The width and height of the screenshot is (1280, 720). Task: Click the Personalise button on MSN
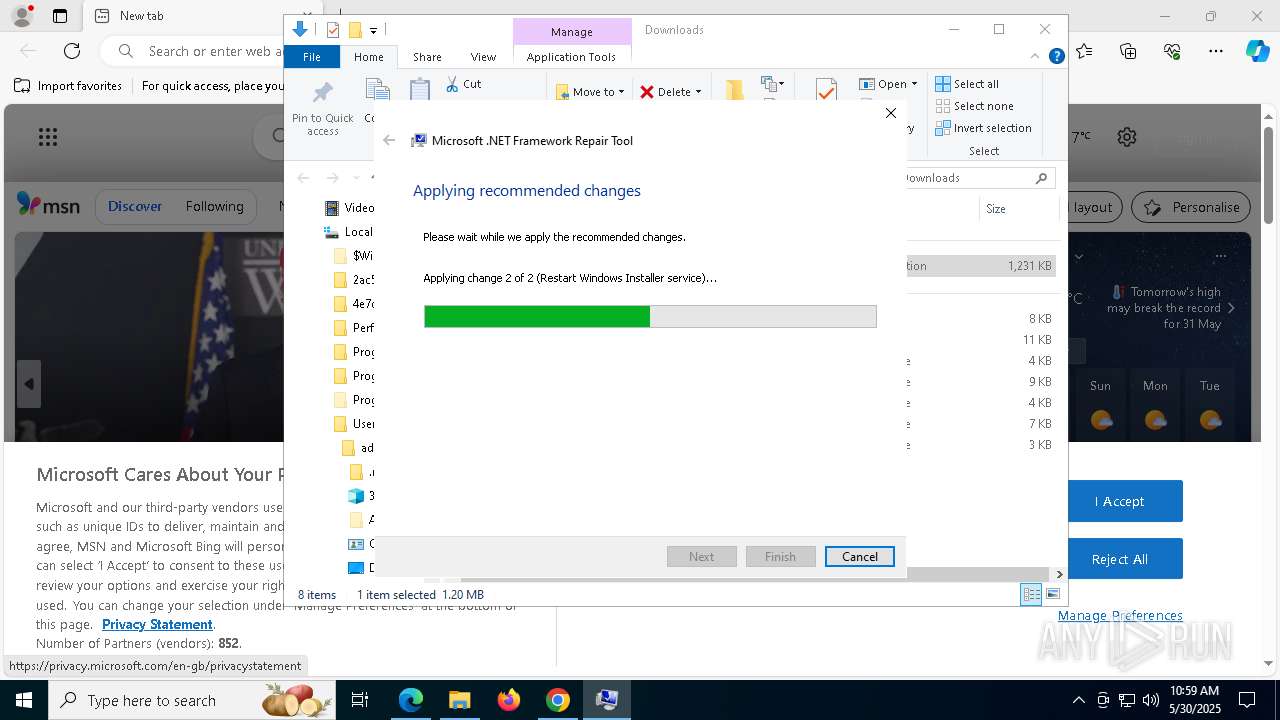click(x=1192, y=207)
